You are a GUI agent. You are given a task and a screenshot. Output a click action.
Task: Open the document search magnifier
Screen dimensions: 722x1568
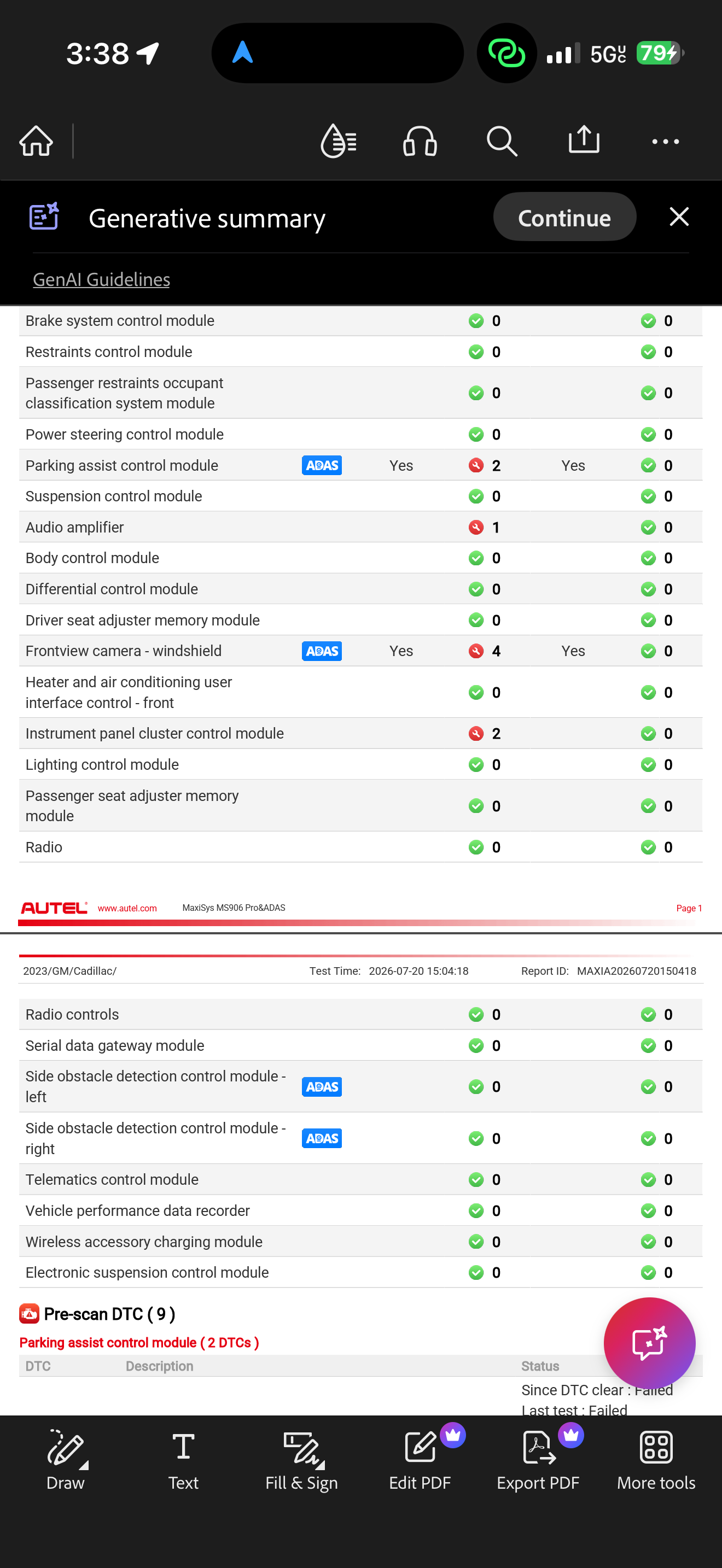pyautogui.click(x=502, y=141)
